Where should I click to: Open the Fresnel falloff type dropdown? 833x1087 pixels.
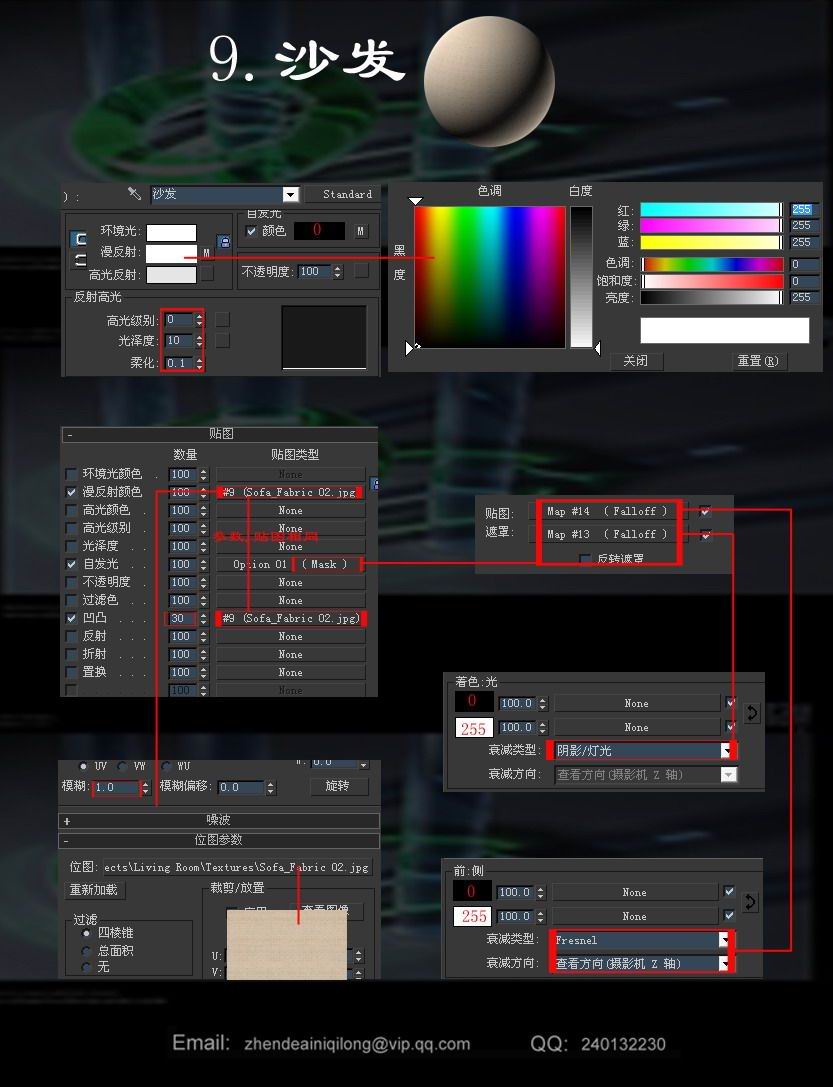click(724, 940)
